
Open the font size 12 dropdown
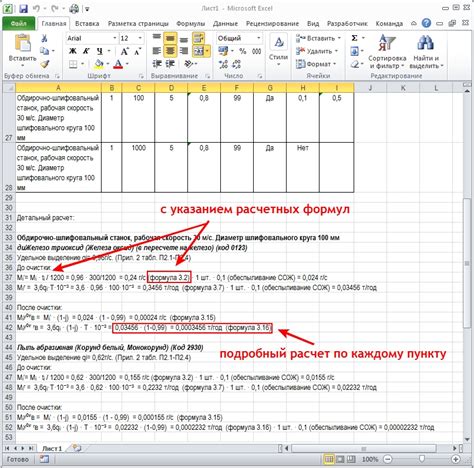click(140, 38)
